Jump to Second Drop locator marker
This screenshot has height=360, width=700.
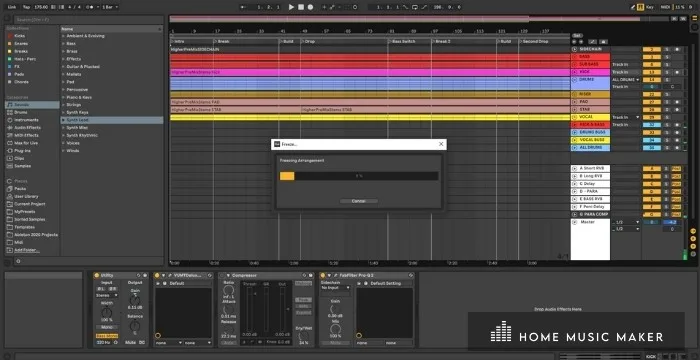click(x=534, y=42)
